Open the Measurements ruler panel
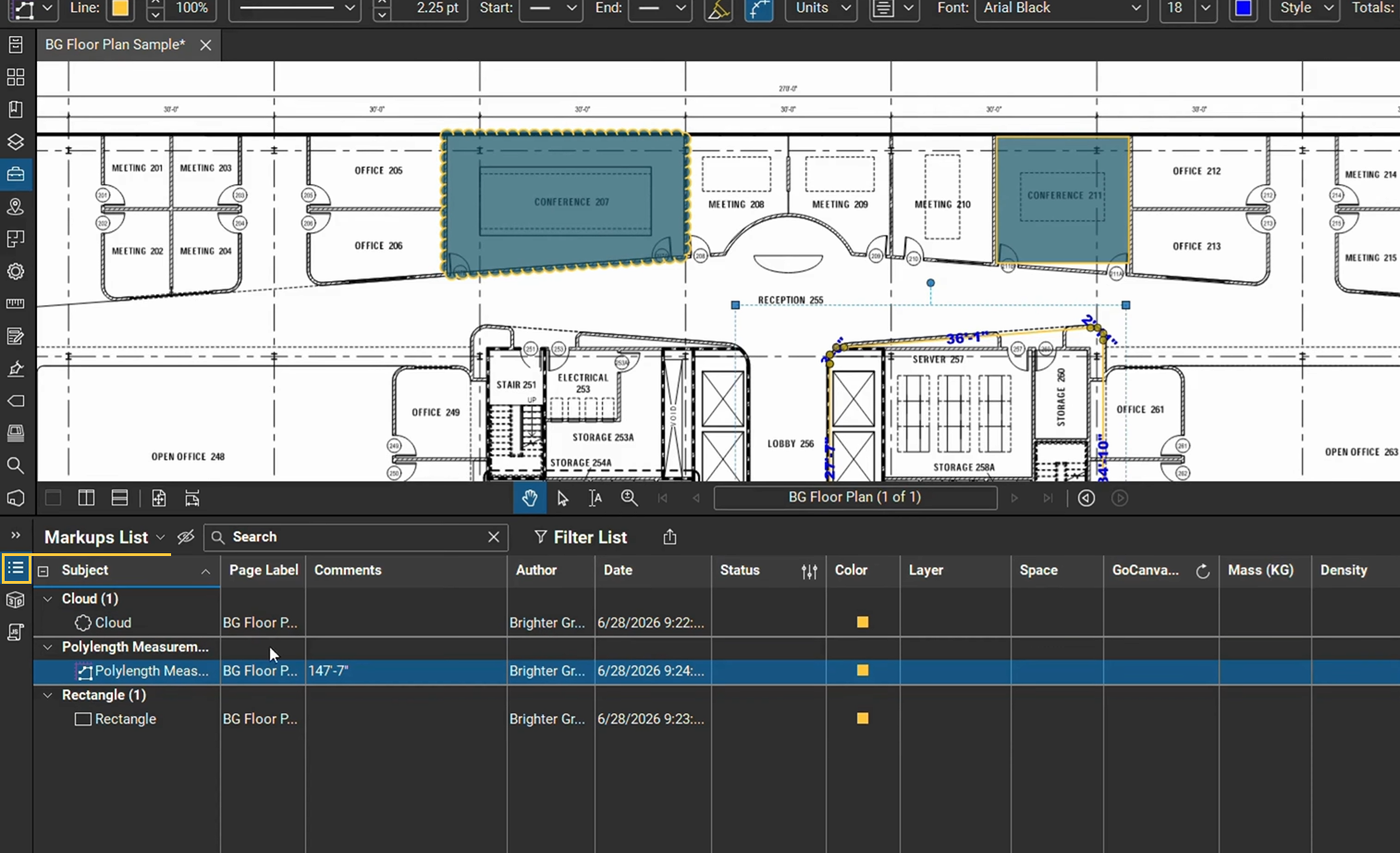The image size is (1400, 853). click(16, 303)
